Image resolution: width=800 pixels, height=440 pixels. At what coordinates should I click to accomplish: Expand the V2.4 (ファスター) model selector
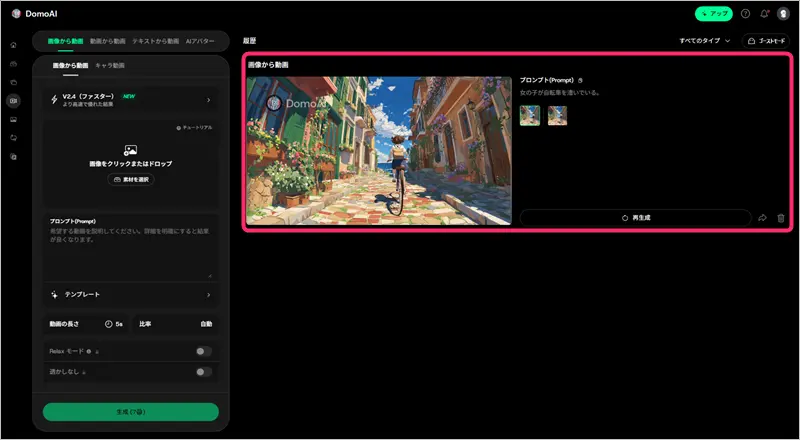tap(131, 100)
